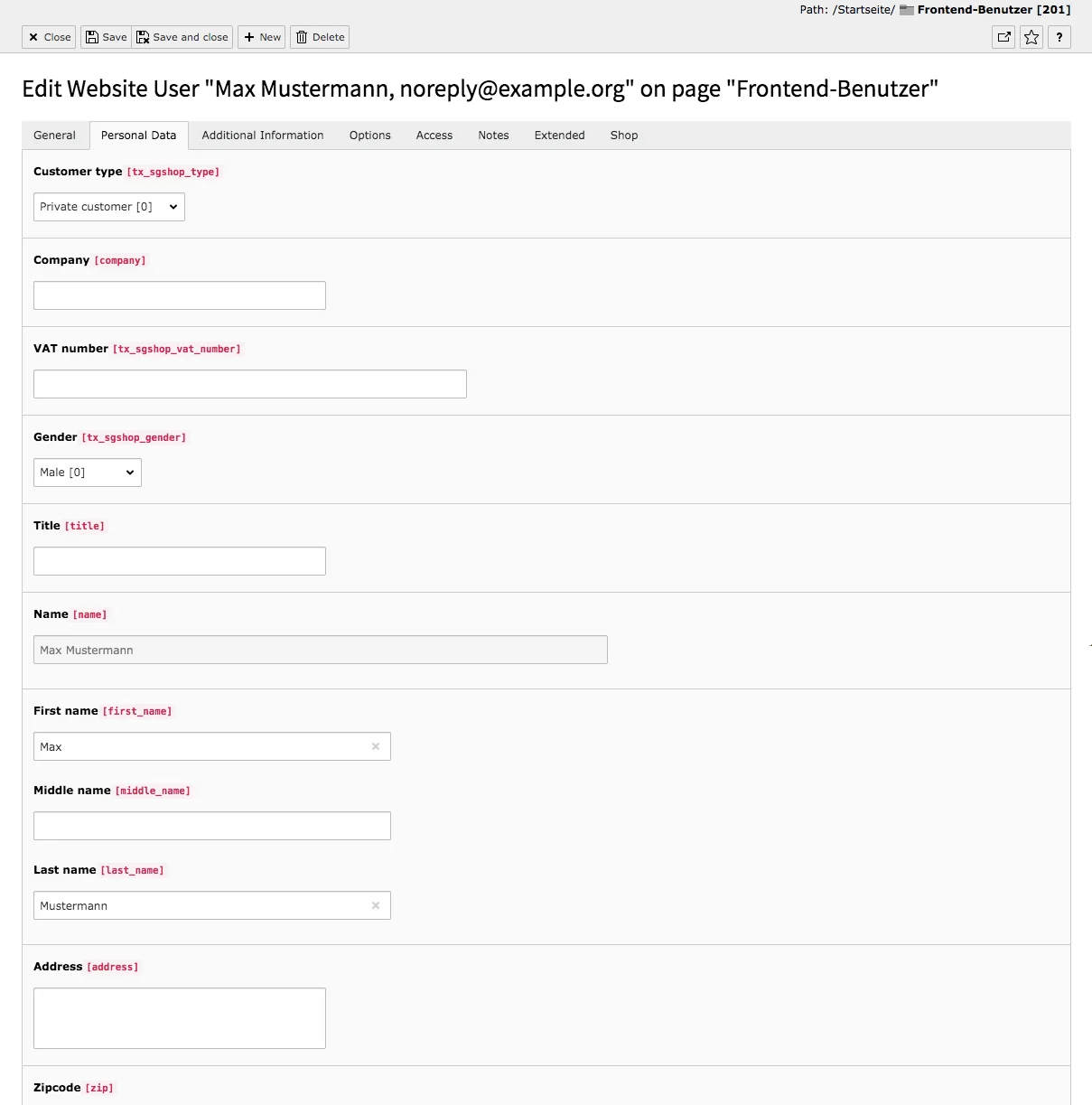Change Gender using its dropdown
The height and width of the screenshot is (1105, 1092).
pyautogui.click(x=87, y=472)
